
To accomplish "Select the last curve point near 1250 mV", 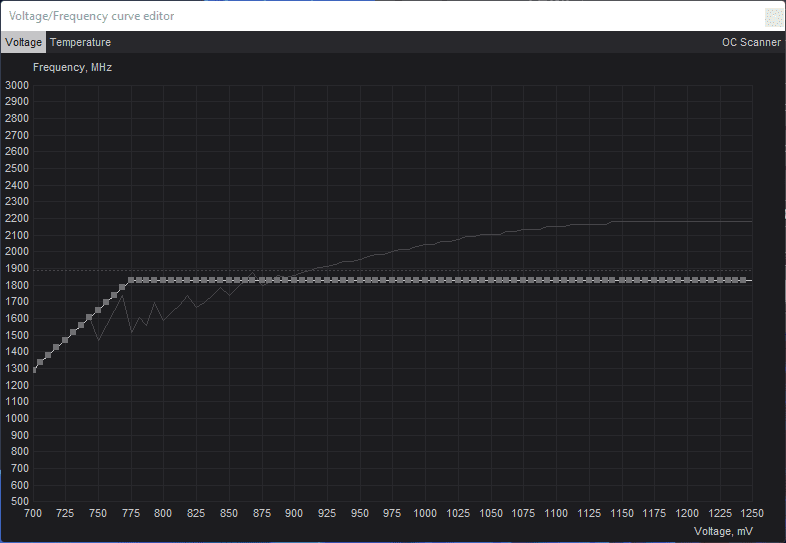I will click(743, 280).
